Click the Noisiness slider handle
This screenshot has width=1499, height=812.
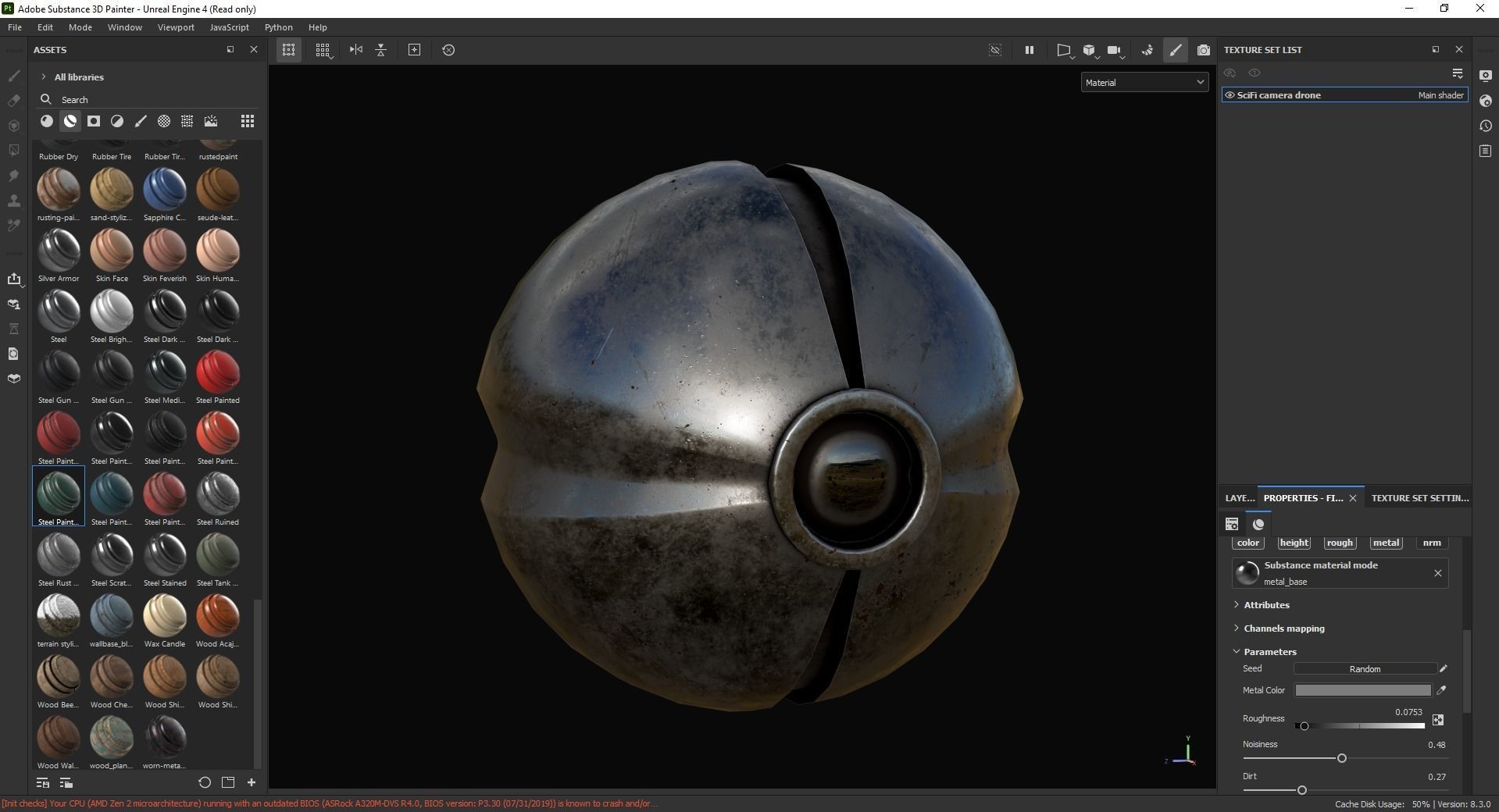[x=1342, y=758]
